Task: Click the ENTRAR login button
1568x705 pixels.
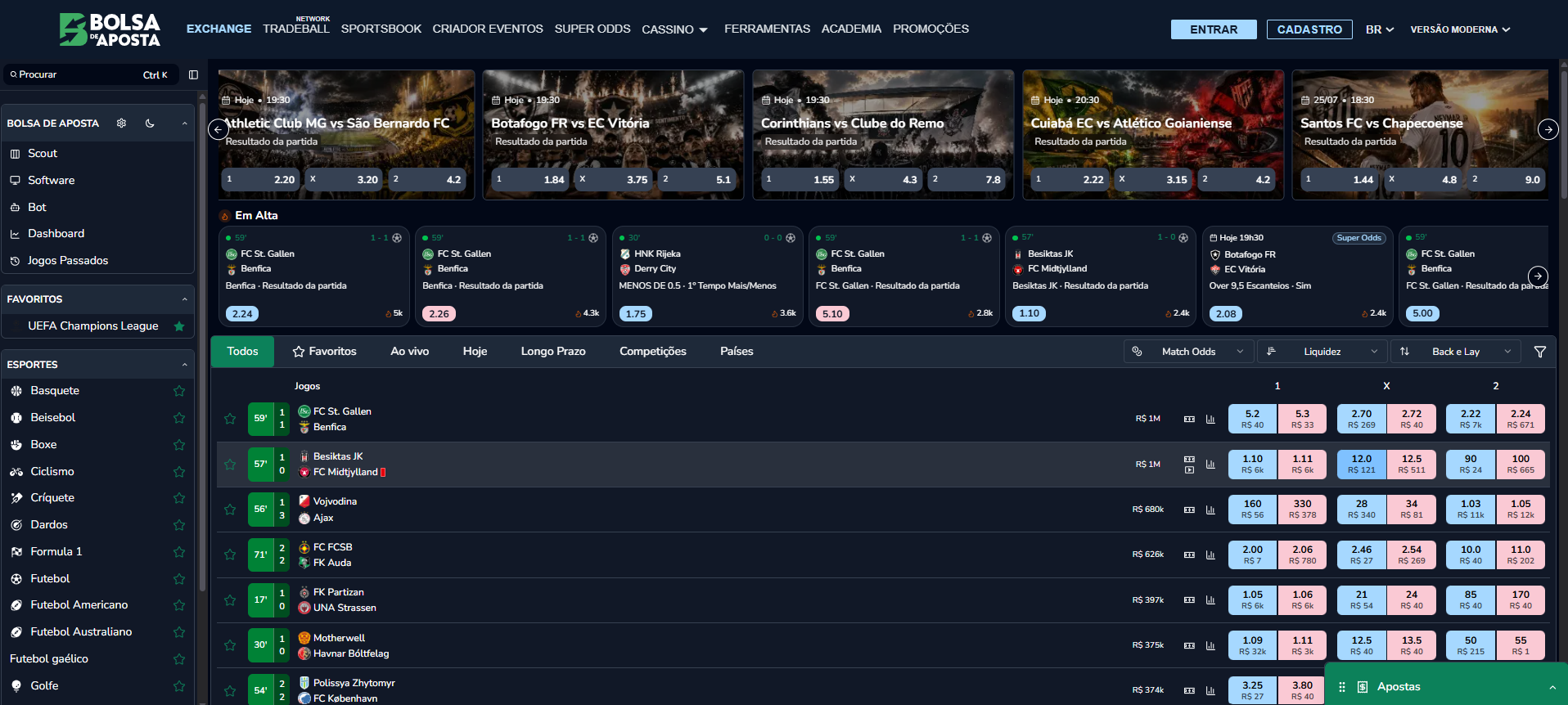Action: pyautogui.click(x=1214, y=29)
